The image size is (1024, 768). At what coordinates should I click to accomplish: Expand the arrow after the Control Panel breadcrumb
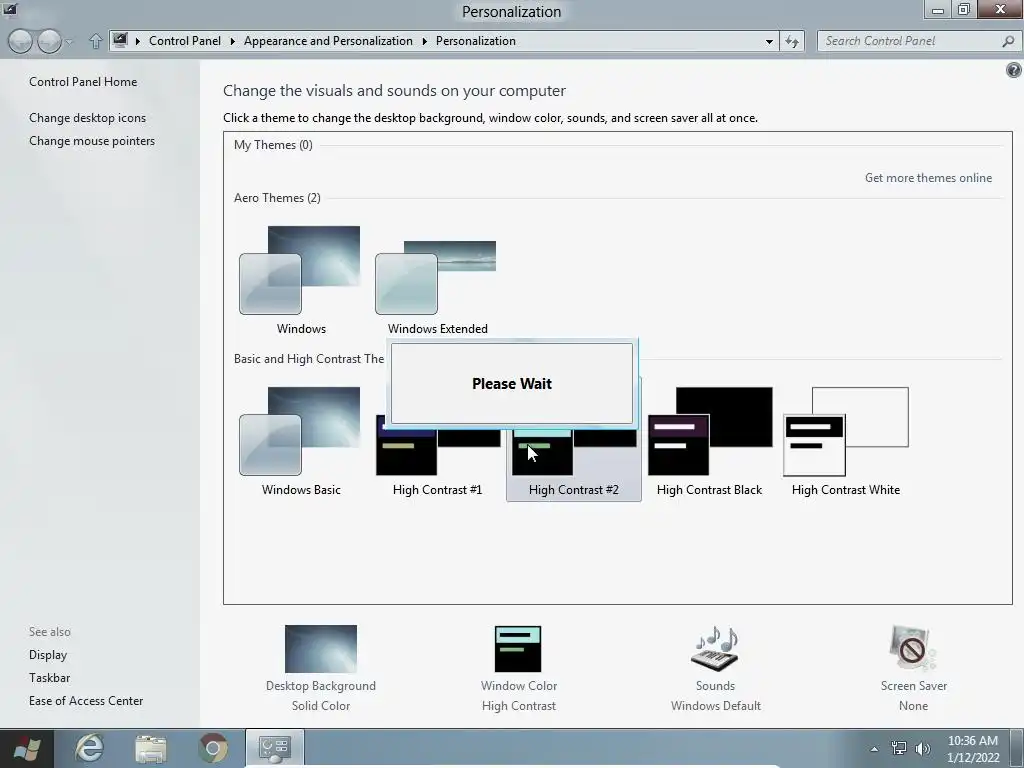[232, 41]
